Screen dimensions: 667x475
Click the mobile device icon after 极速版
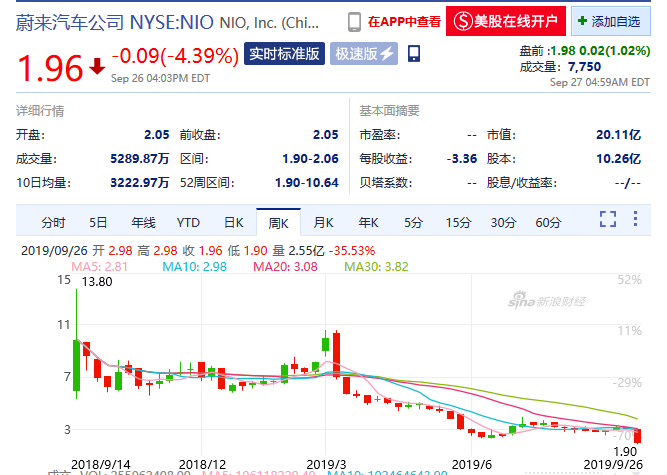coord(413,54)
